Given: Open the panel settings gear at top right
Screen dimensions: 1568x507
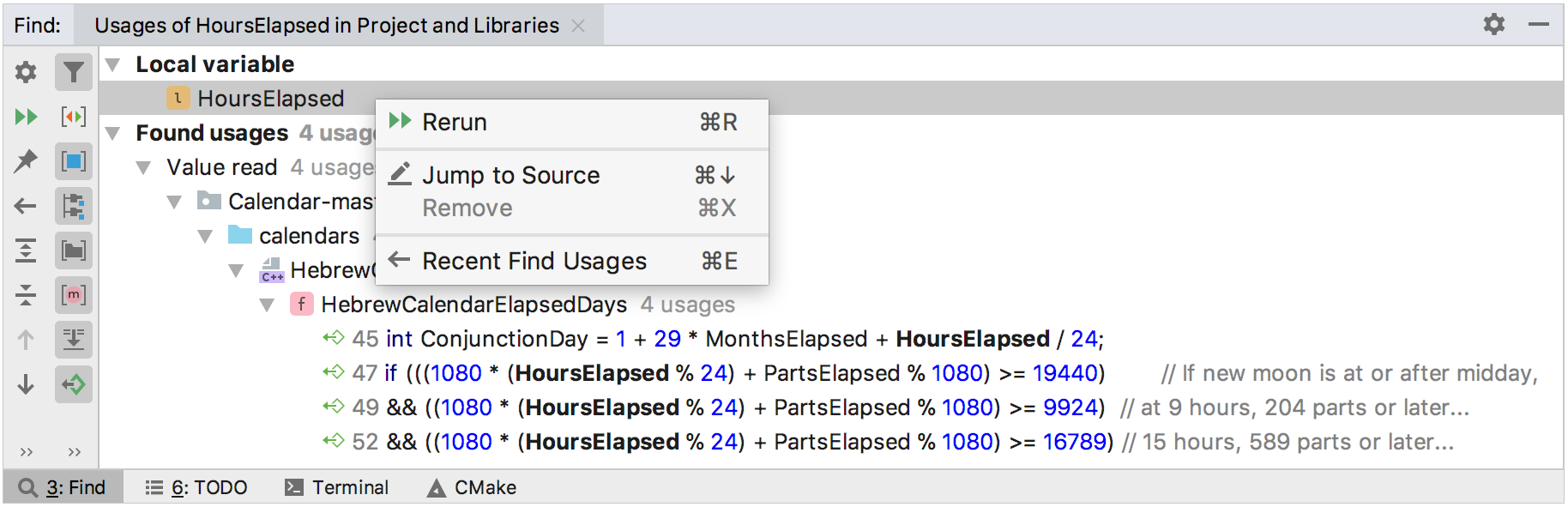Looking at the screenshot, I should [x=1493, y=24].
